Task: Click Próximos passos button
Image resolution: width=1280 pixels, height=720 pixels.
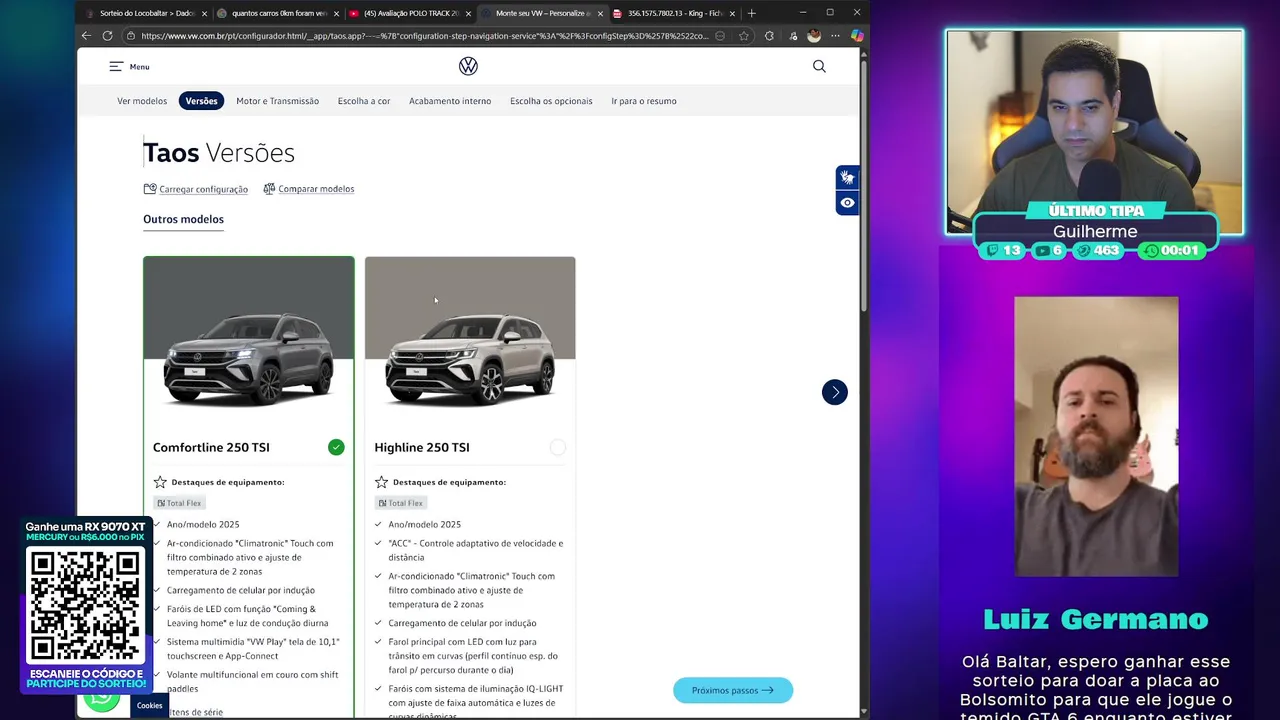Action: pos(733,690)
